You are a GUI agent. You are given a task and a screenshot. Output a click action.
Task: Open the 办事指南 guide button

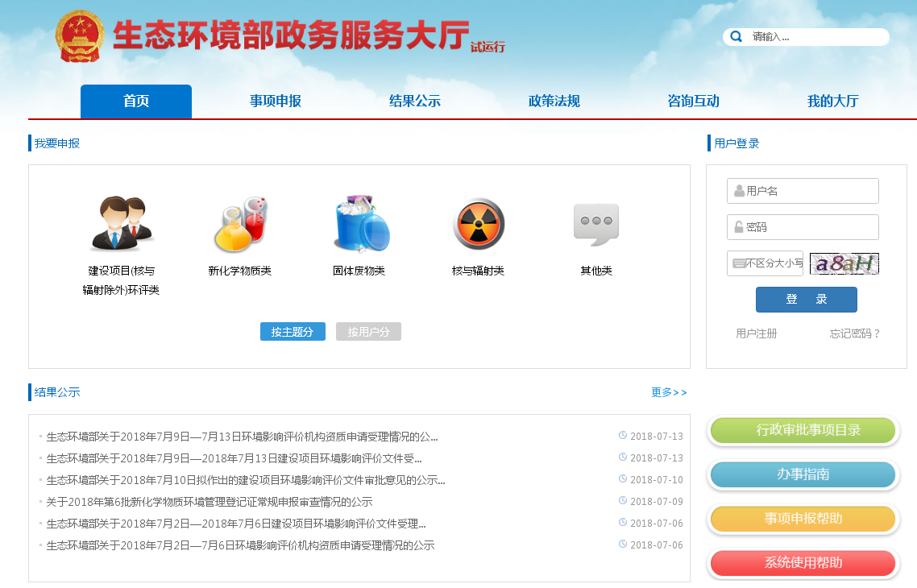pyautogui.click(x=805, y=476)
